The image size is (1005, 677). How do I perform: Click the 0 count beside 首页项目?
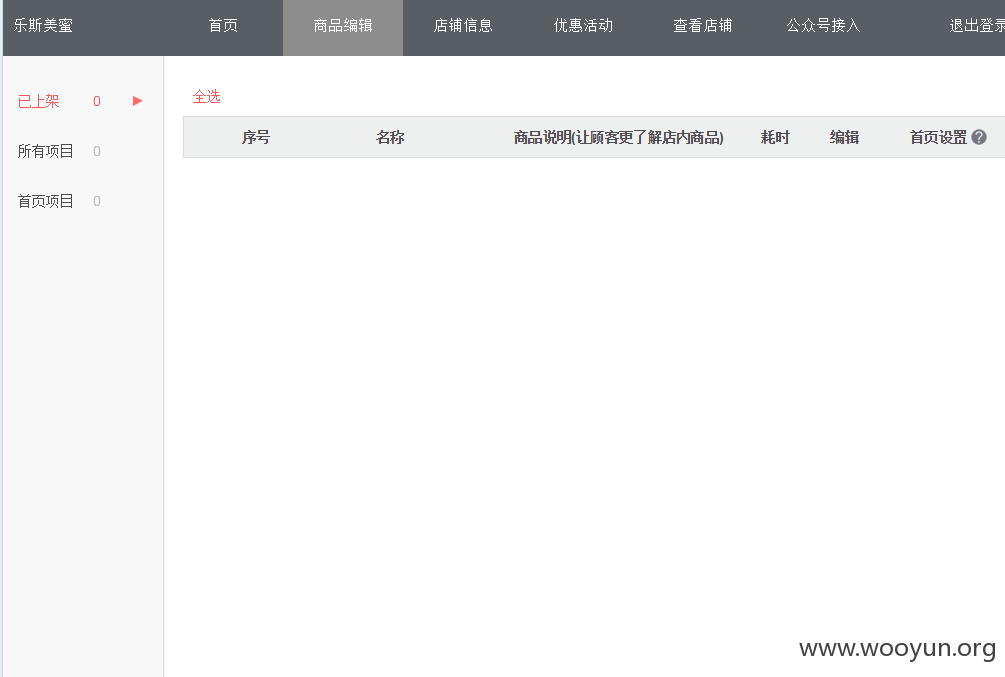click(x=97, y=201)
